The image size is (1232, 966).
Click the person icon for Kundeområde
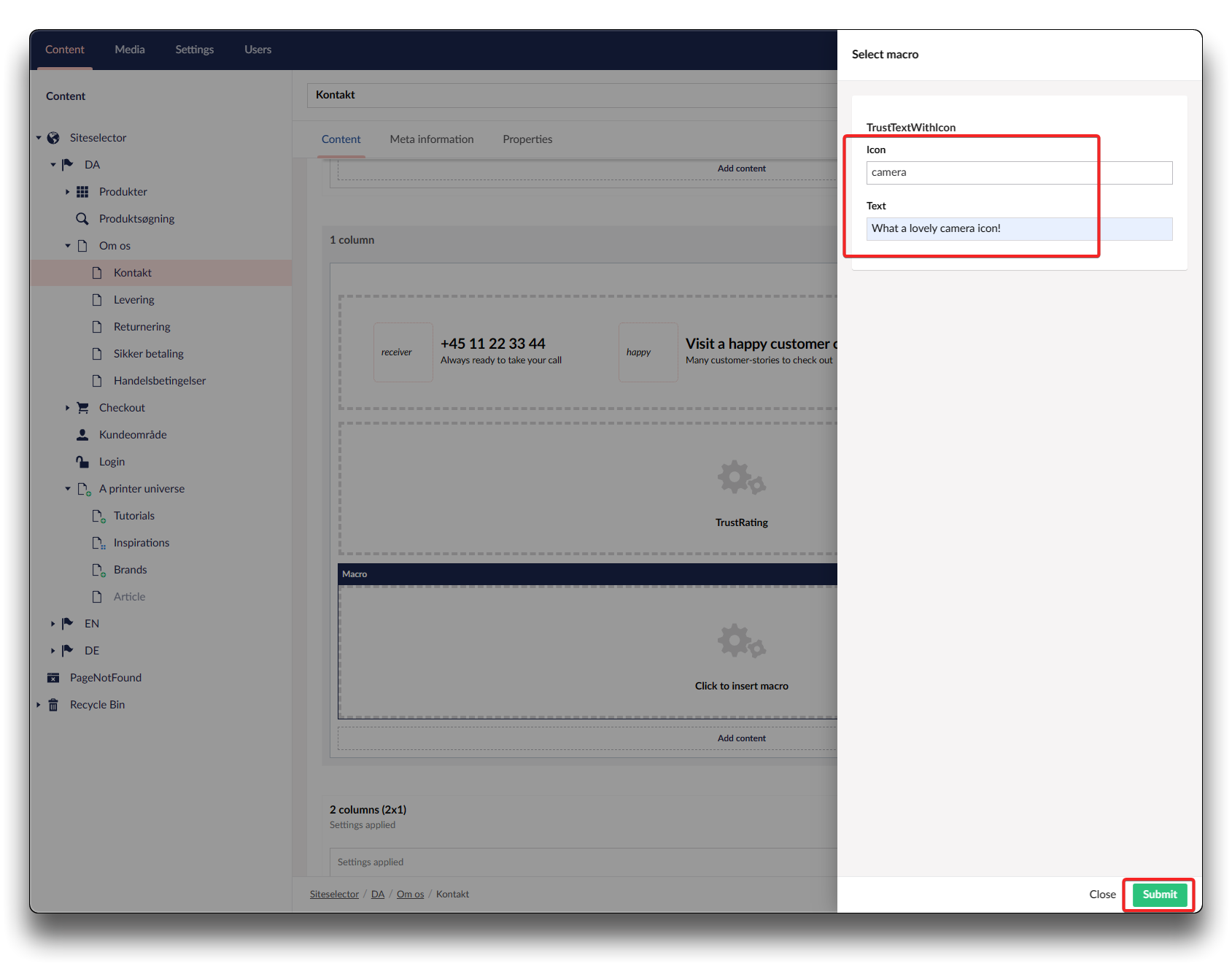point(82,435)
